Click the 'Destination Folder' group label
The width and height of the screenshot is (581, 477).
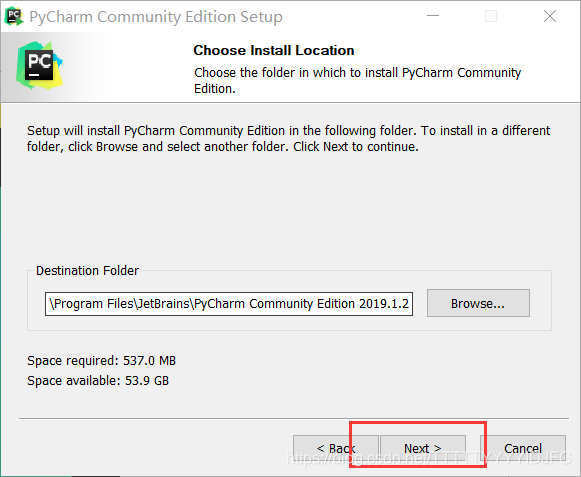(87, 271)
